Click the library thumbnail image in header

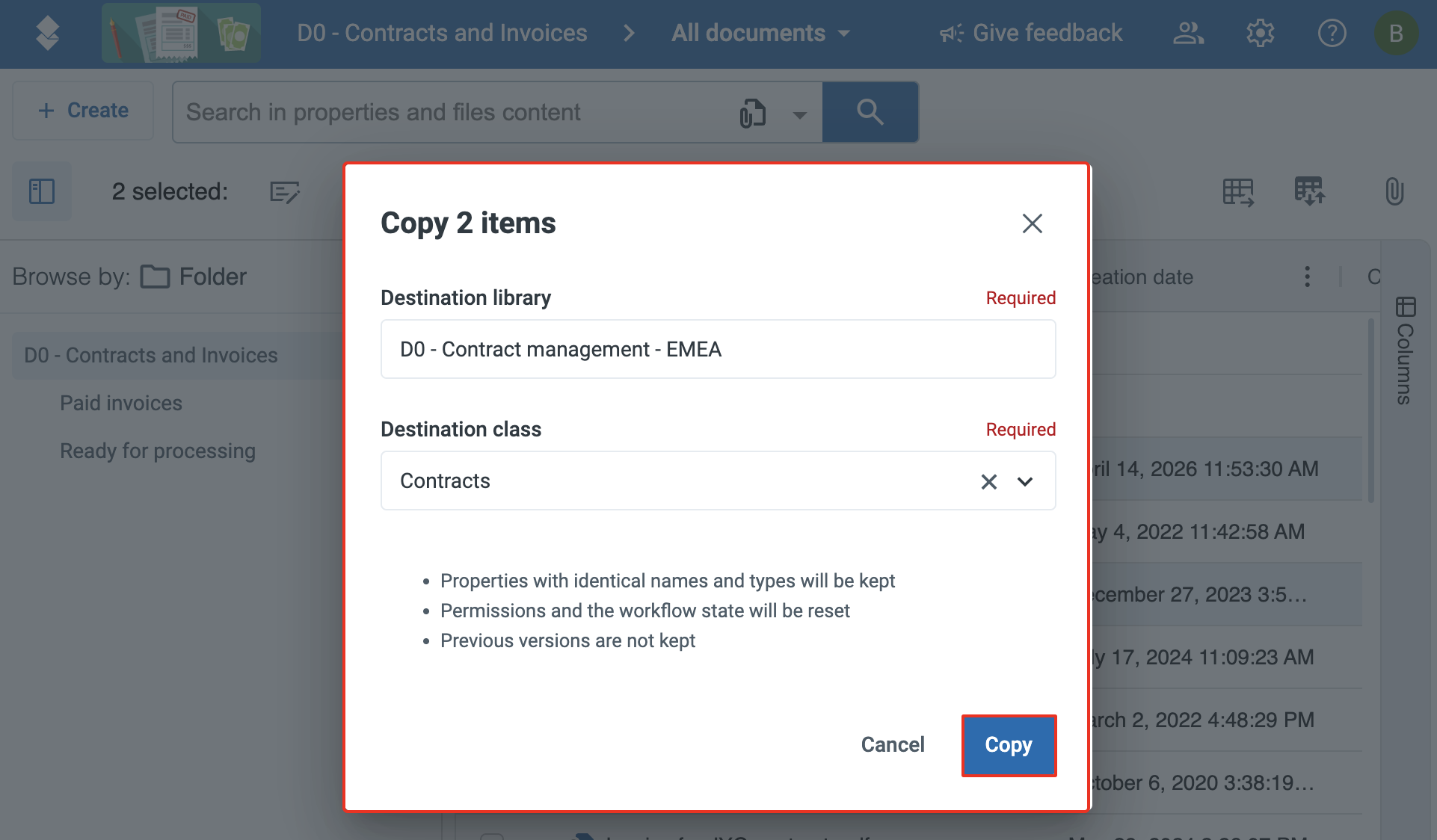pyautogui.click(x=182, y=33)
